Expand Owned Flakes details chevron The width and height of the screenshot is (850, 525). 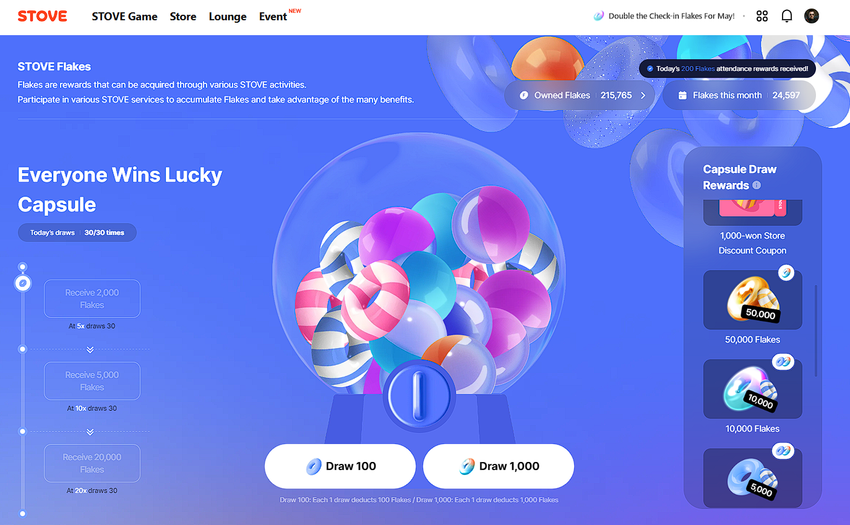click(643, 95)
